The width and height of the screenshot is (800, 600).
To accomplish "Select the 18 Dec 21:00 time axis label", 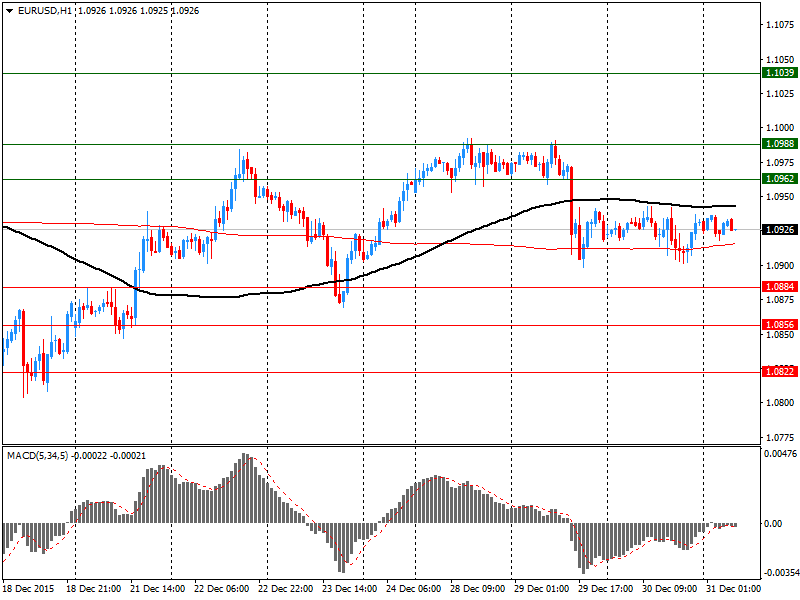I will coord(94,589).
